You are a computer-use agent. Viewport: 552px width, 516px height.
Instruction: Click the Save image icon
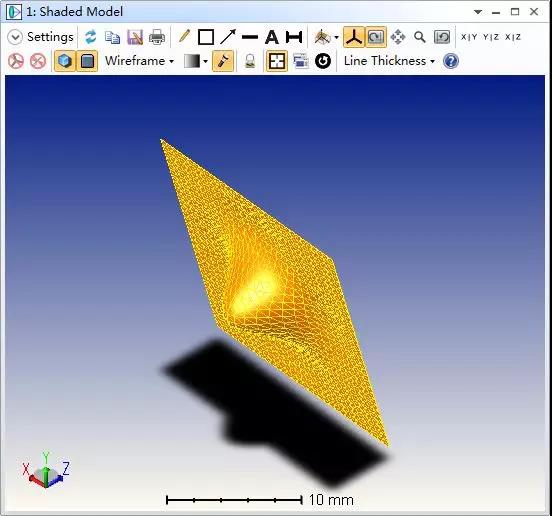135,37
